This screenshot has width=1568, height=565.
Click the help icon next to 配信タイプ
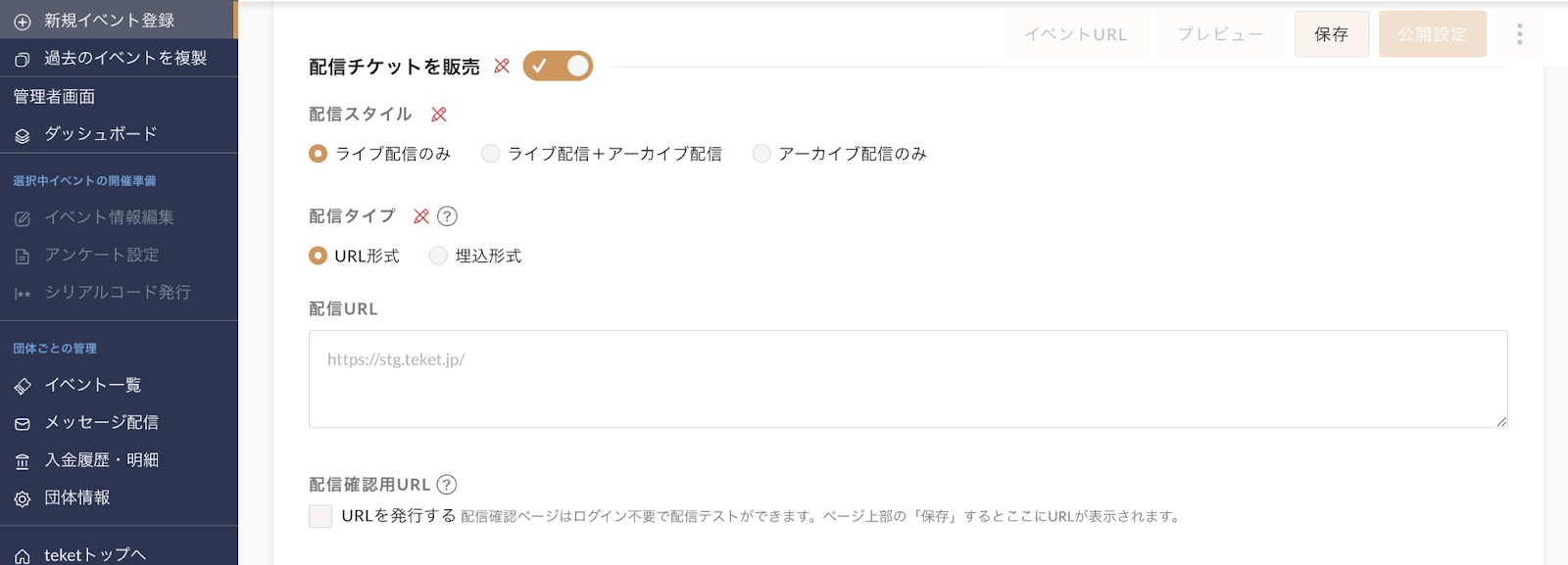point(447,216)
